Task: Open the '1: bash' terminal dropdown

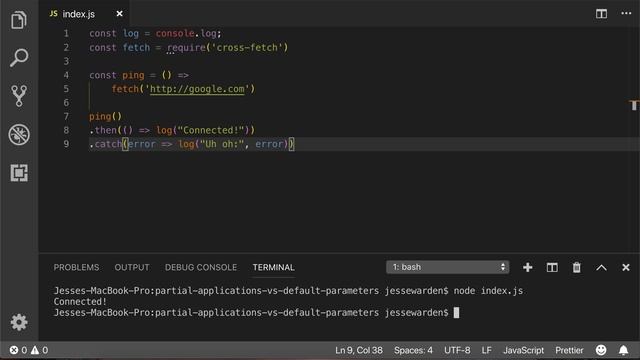Action: click(x=447, y=267)
